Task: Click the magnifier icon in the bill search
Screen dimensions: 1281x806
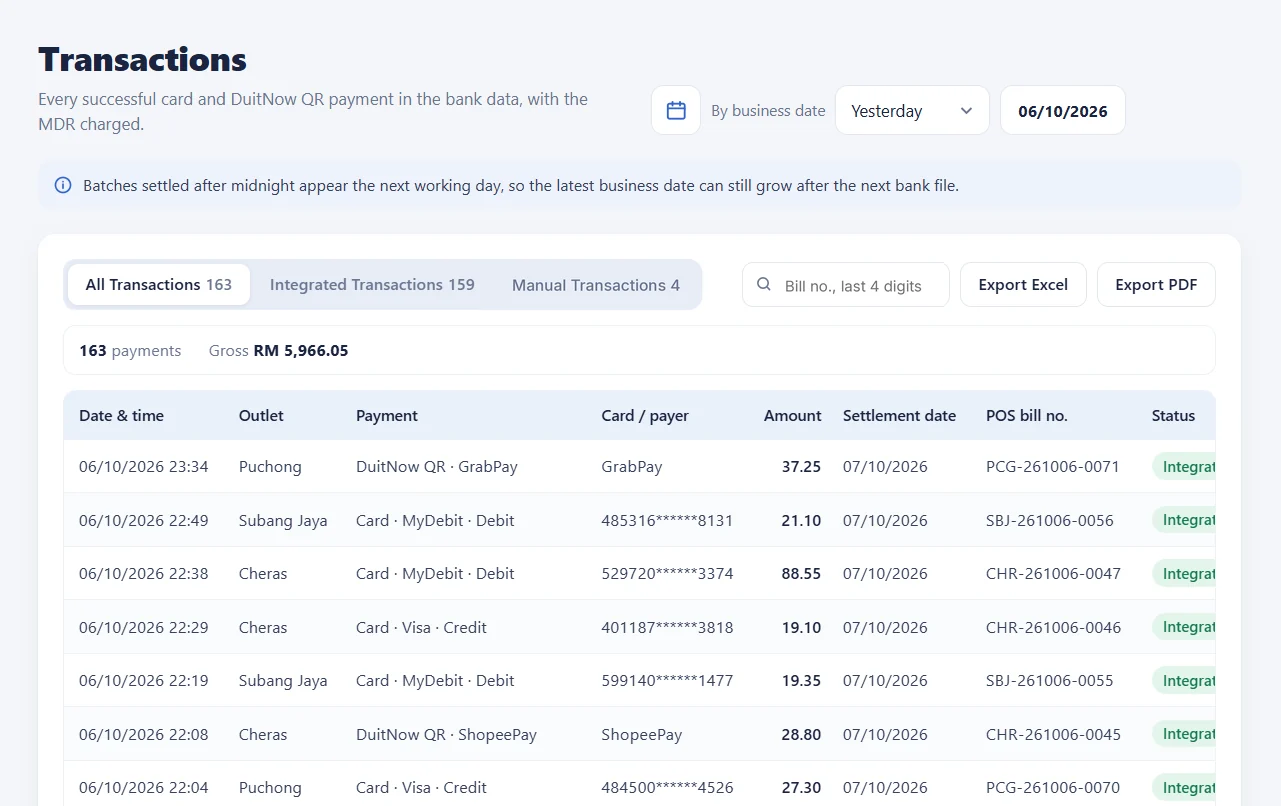Action: 764,285
